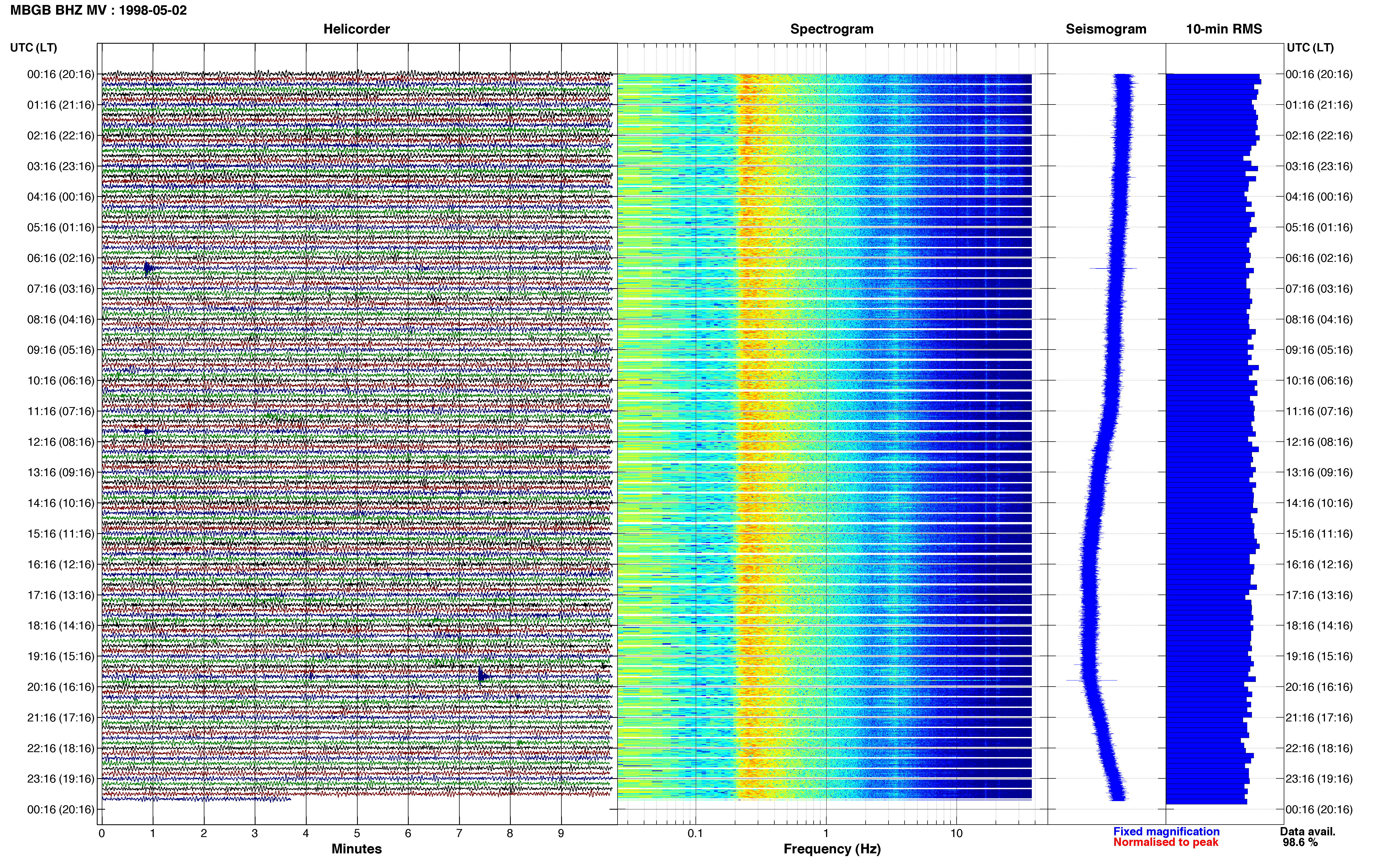
Task: Click the '0.1' tick on the frequency axis
Action: [x=695, y=833]
